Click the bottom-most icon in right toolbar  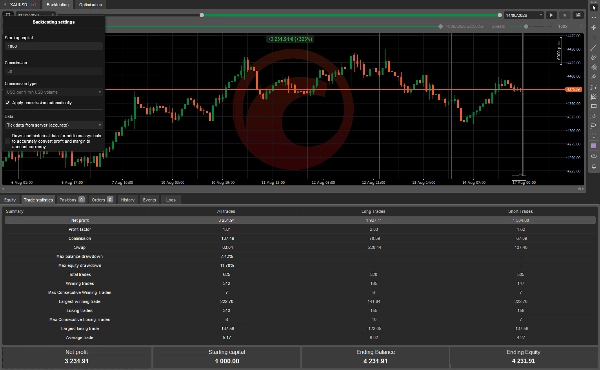coord(593,166)
